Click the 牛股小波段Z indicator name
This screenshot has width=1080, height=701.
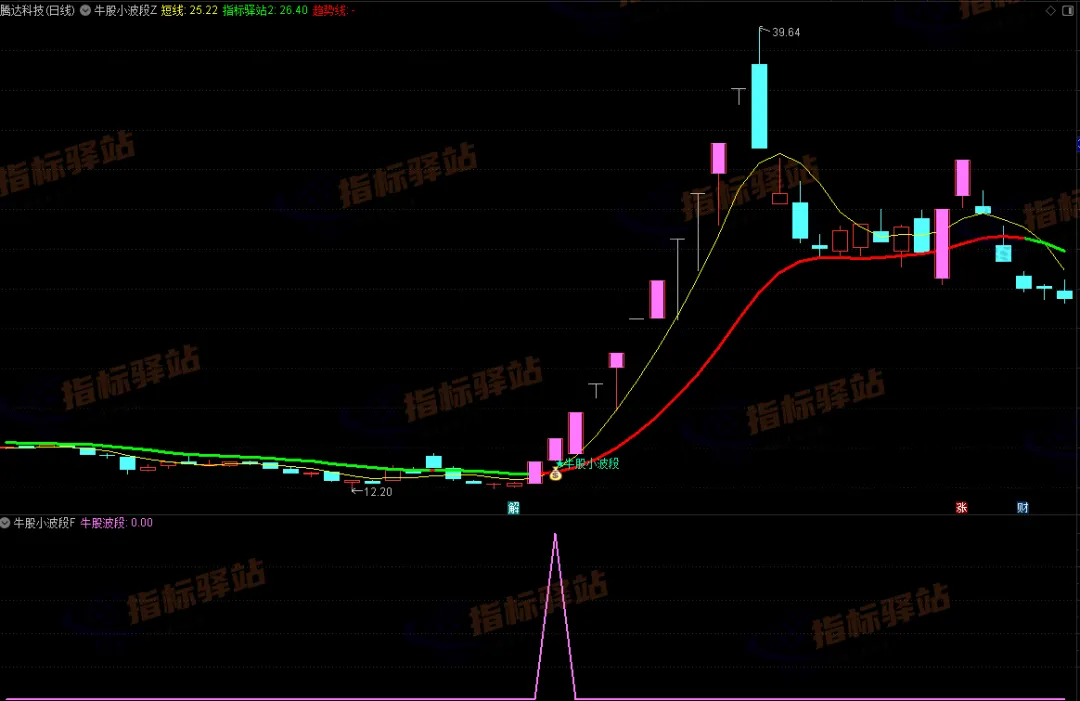[125, 10]
